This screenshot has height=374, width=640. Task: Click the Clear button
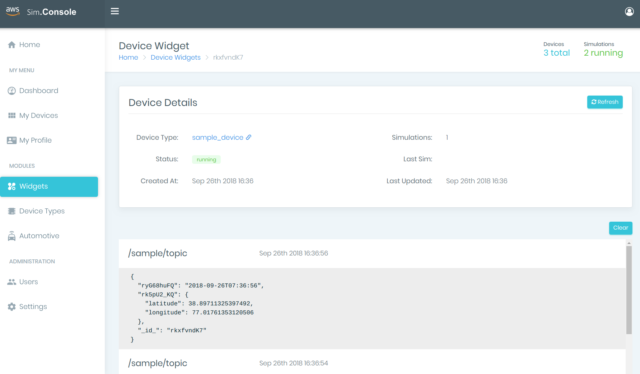pos(620,228)
